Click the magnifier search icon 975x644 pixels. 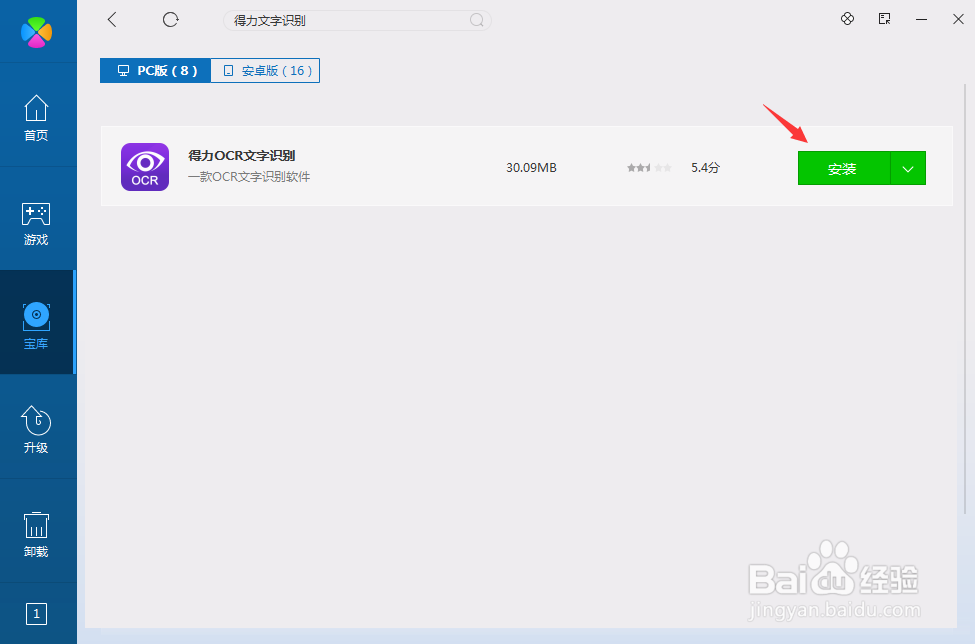[x=476, y=21]
